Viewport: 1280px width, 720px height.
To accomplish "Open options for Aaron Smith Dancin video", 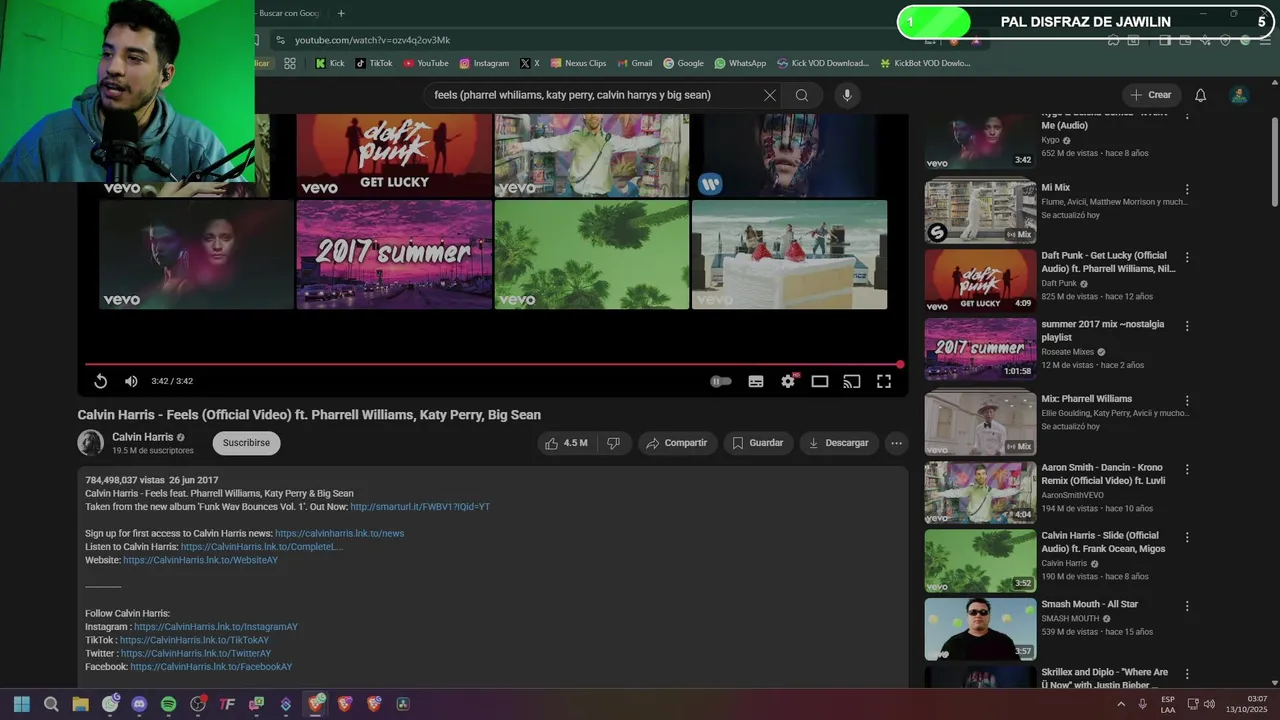I will click(x=1187, y=468).
